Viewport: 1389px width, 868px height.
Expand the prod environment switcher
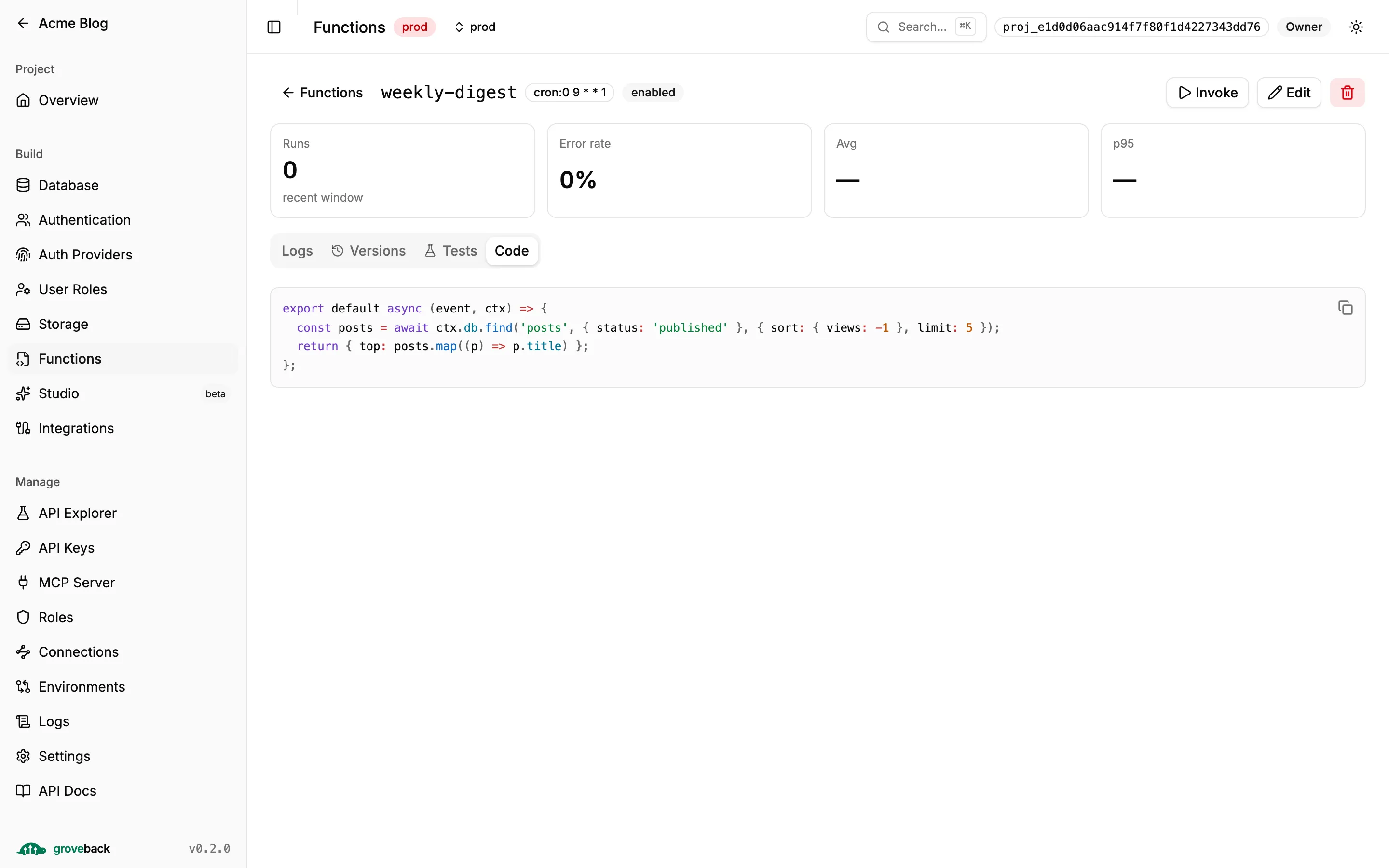(x=475, y=27)
